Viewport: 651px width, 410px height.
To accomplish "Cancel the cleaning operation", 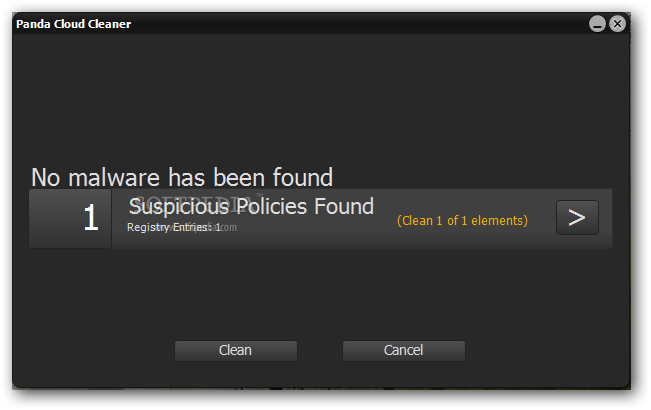I will coord(404,351).
